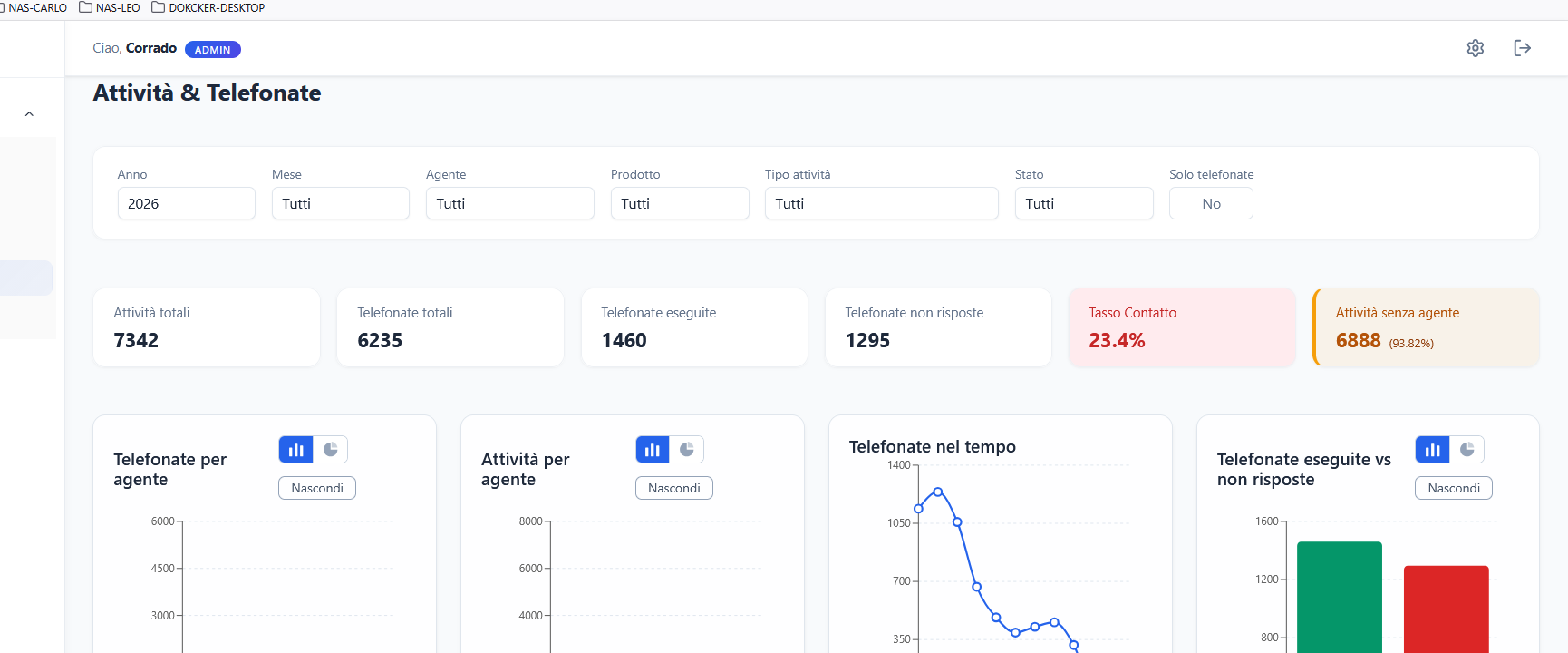
Task: Click the Attività senza agente card label
Action: [1398, 313]
